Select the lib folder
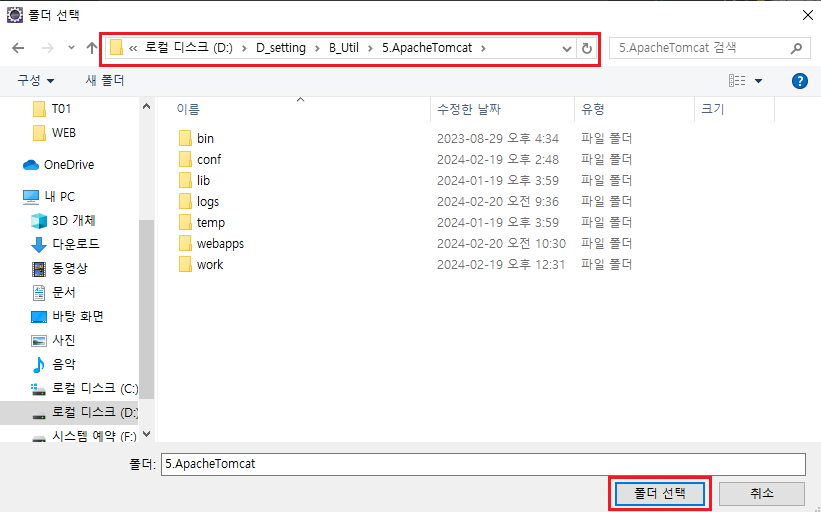Image resolution: width=821 pixels, height=512 pixels. [194, 181]
